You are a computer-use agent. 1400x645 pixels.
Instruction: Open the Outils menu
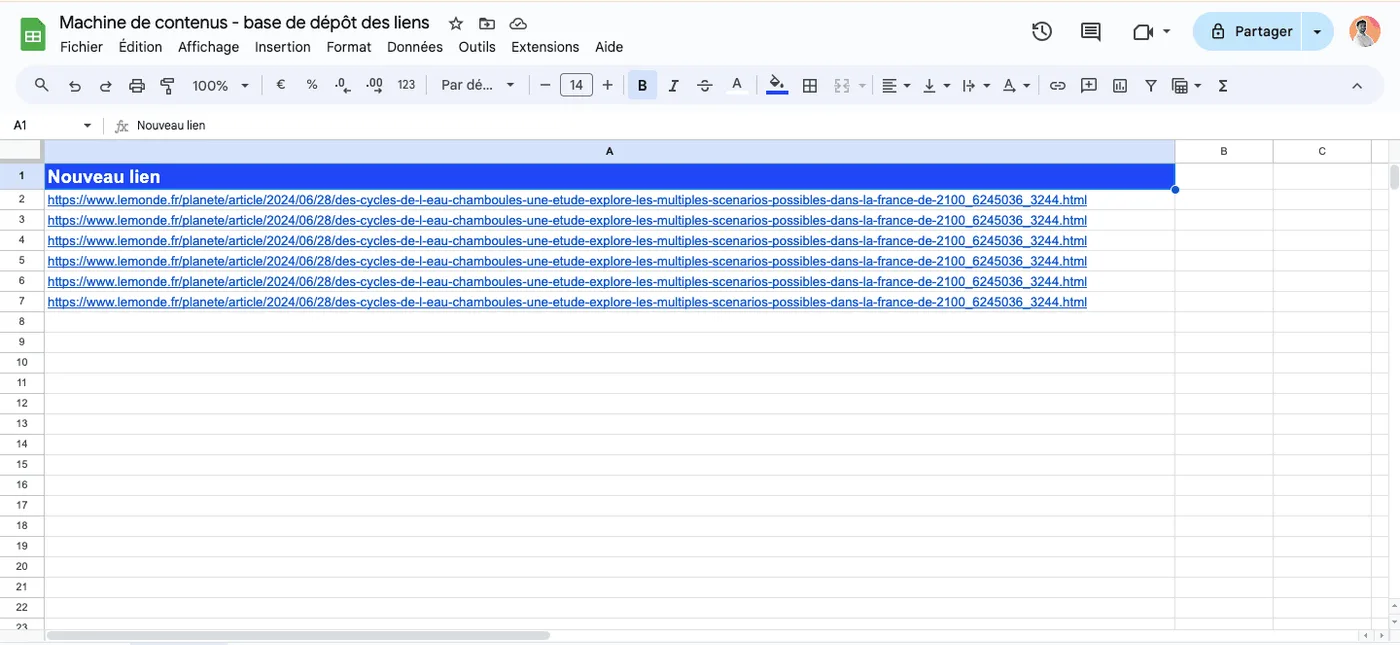click(x=477, y=47)
